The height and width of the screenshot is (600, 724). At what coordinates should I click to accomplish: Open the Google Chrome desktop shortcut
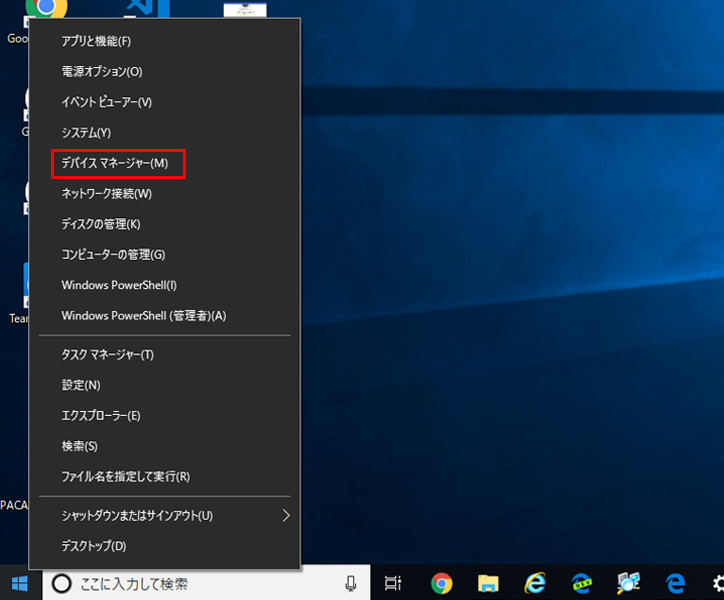(45, 10)
